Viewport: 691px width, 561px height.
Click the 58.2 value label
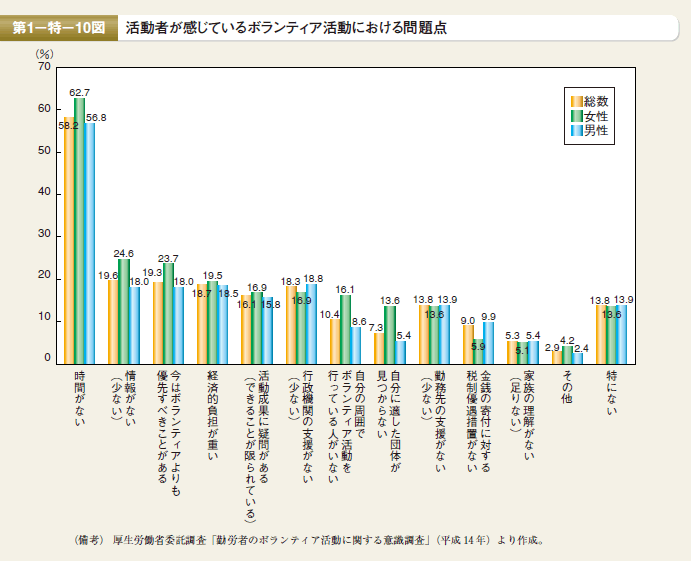click(68, 126)
